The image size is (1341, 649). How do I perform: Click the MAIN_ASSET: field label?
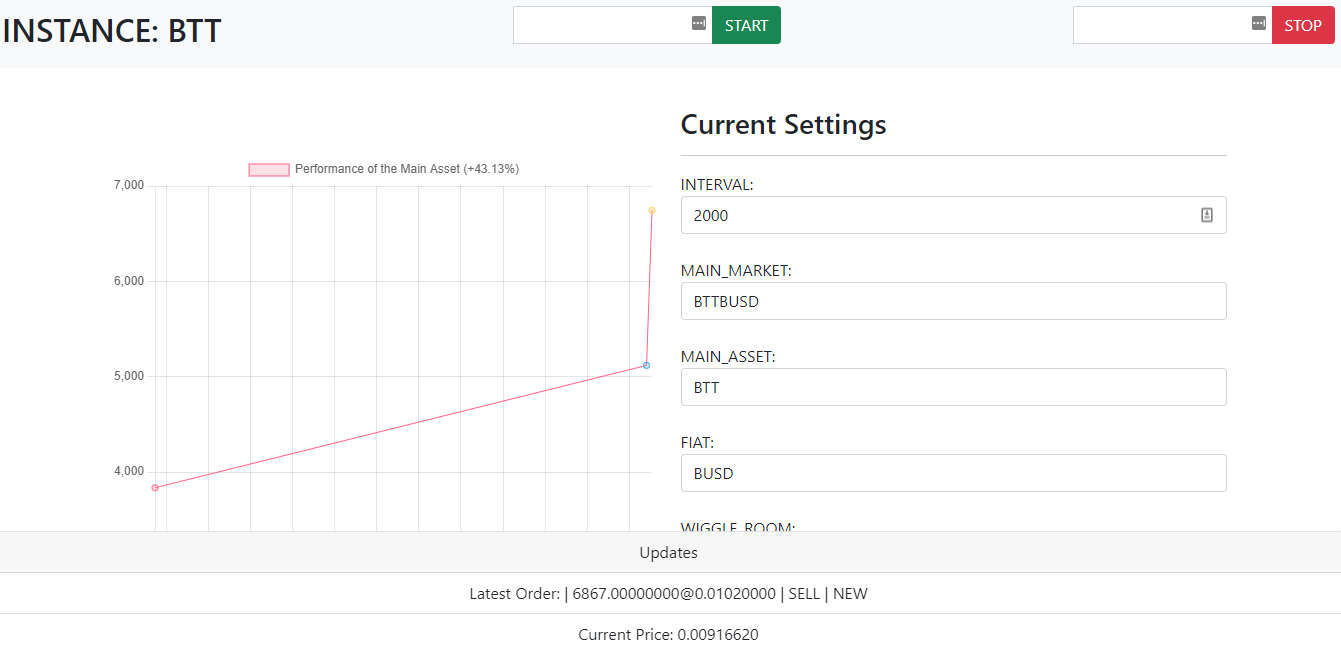(x=728, y=356)
